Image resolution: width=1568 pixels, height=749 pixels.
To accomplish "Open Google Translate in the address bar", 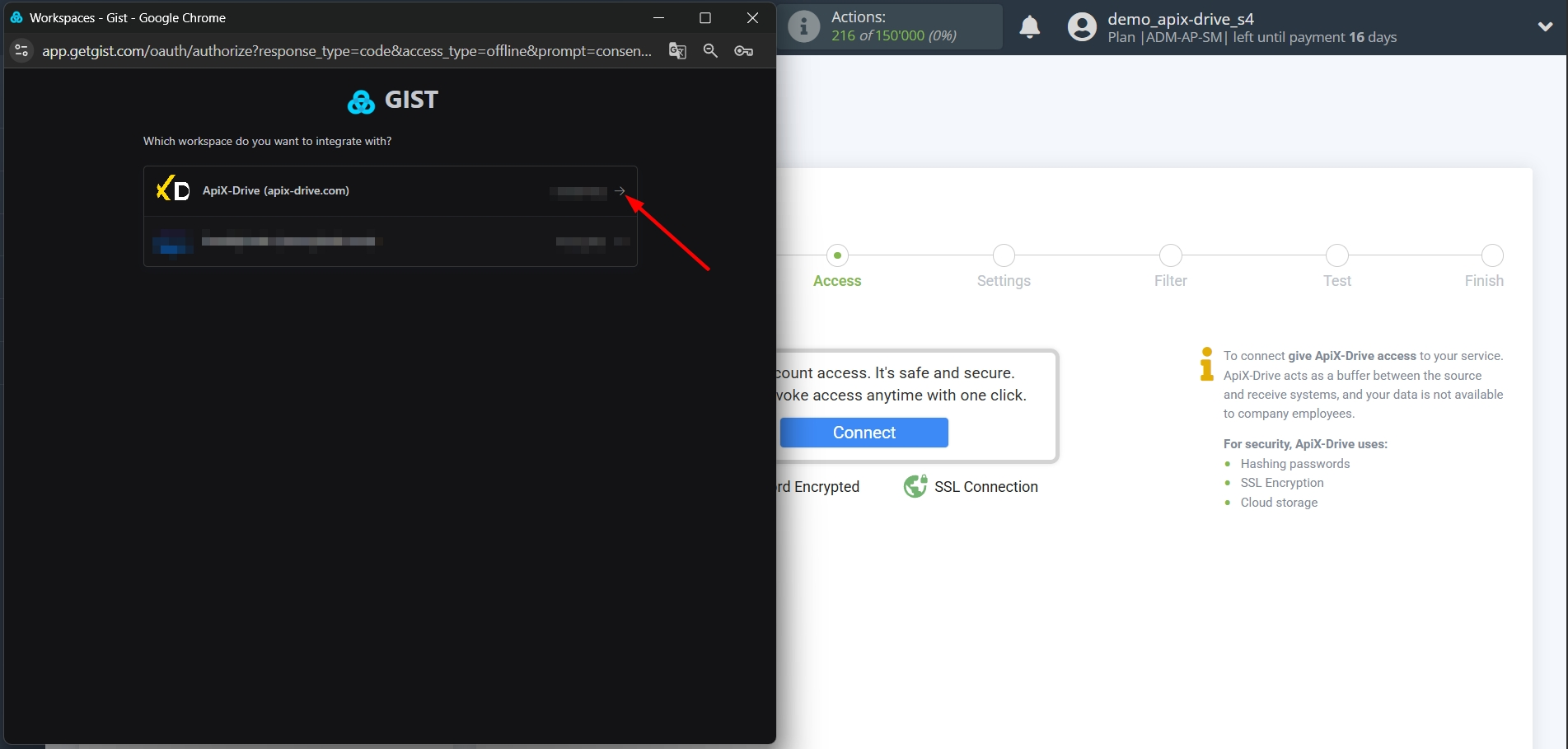I will coord(677,50).
